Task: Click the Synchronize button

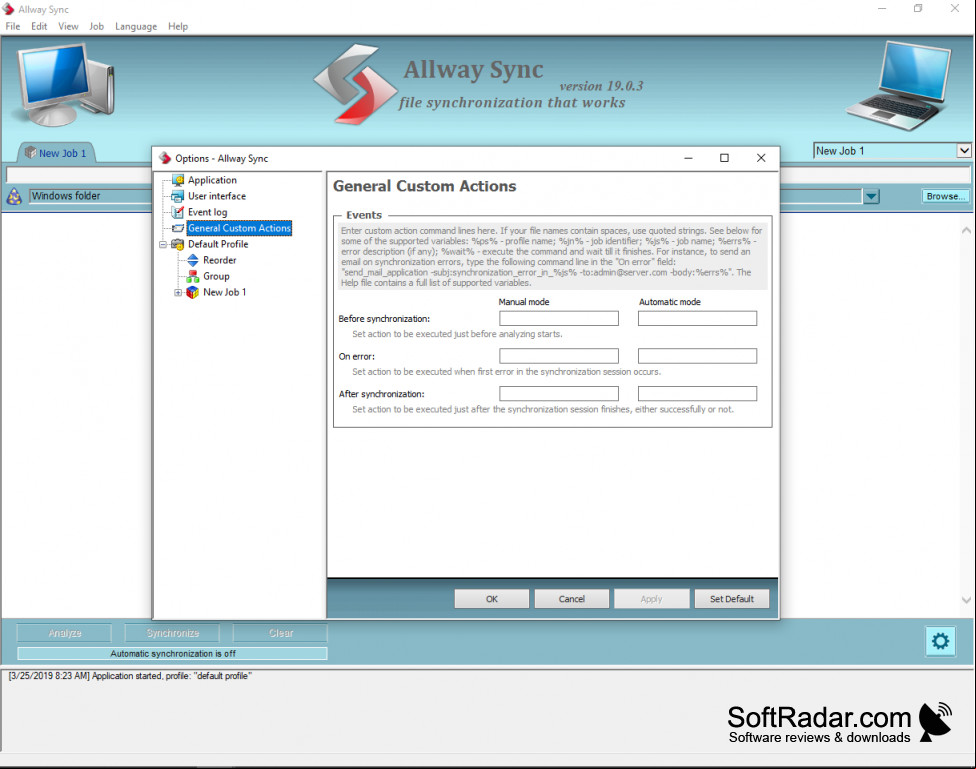Action: (172, 633)
